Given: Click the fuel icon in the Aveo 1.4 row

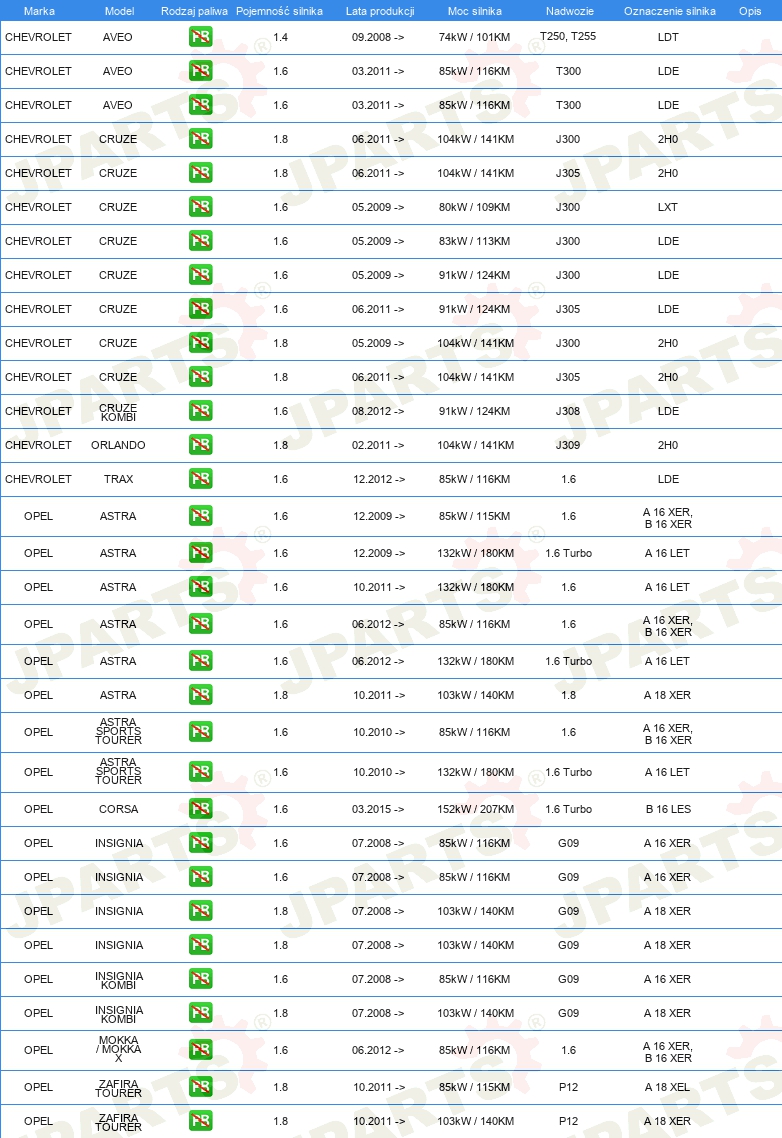Looking at the screenshot, I should [200, 36].
